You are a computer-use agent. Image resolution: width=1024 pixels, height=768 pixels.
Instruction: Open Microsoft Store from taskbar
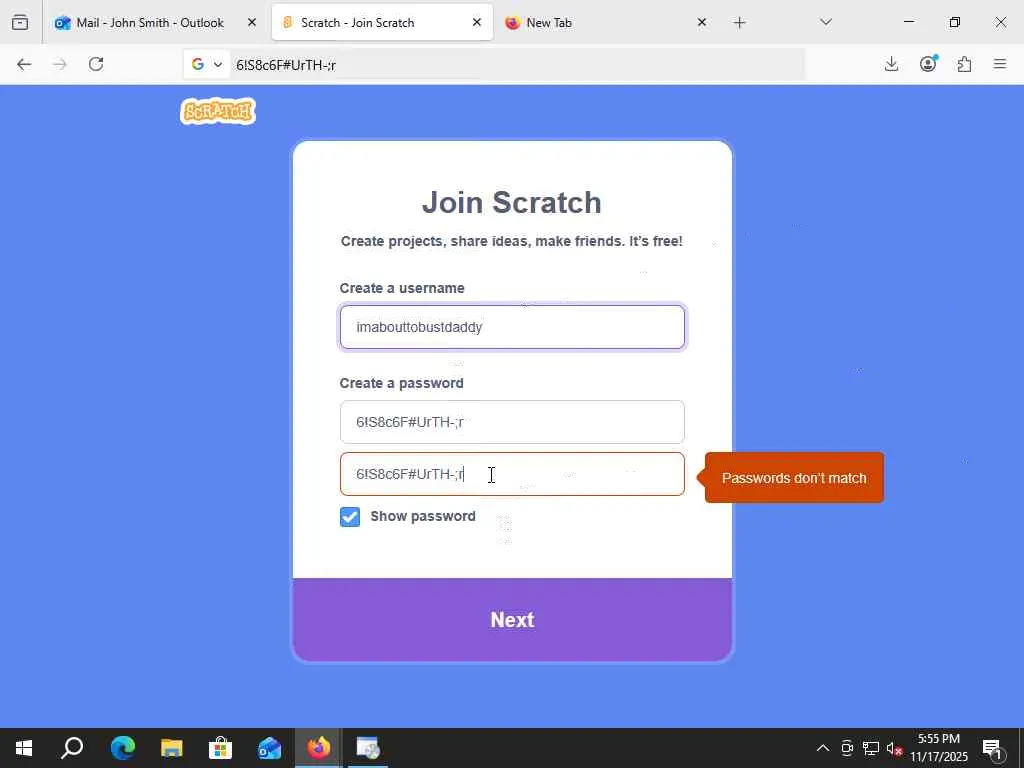click(220, 748)
